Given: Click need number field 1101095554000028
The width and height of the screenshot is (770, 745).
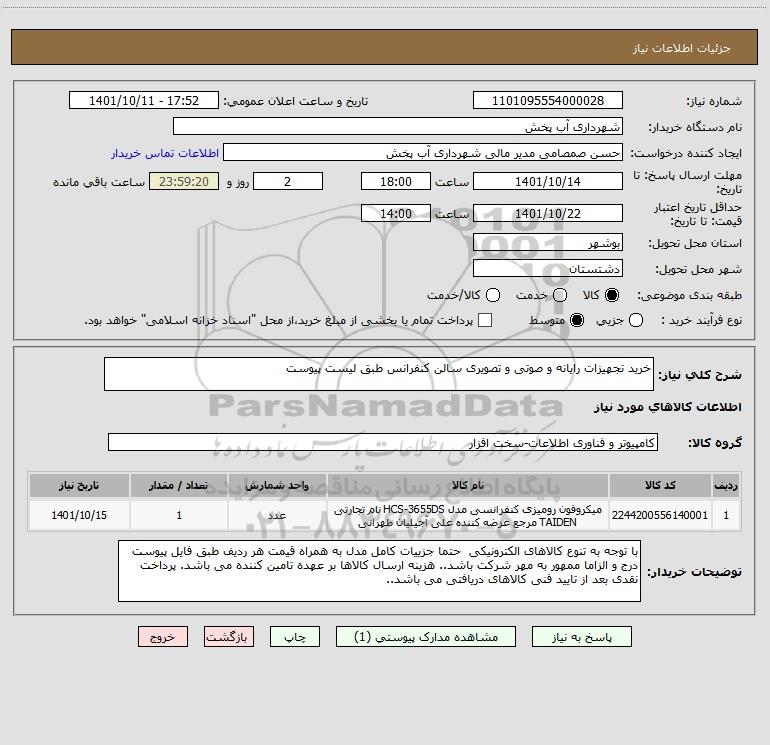Looking at the screenshot, I should coord(548,100).
